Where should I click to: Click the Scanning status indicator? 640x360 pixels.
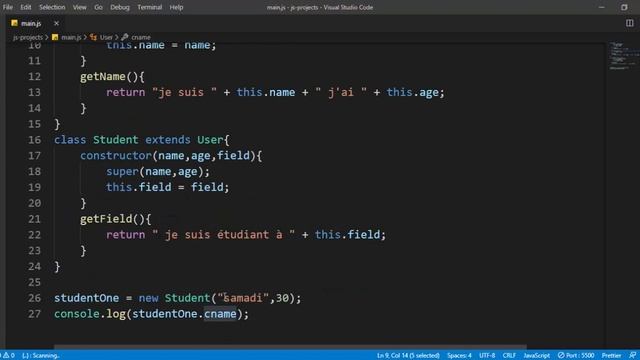click(x=41, y=355)
